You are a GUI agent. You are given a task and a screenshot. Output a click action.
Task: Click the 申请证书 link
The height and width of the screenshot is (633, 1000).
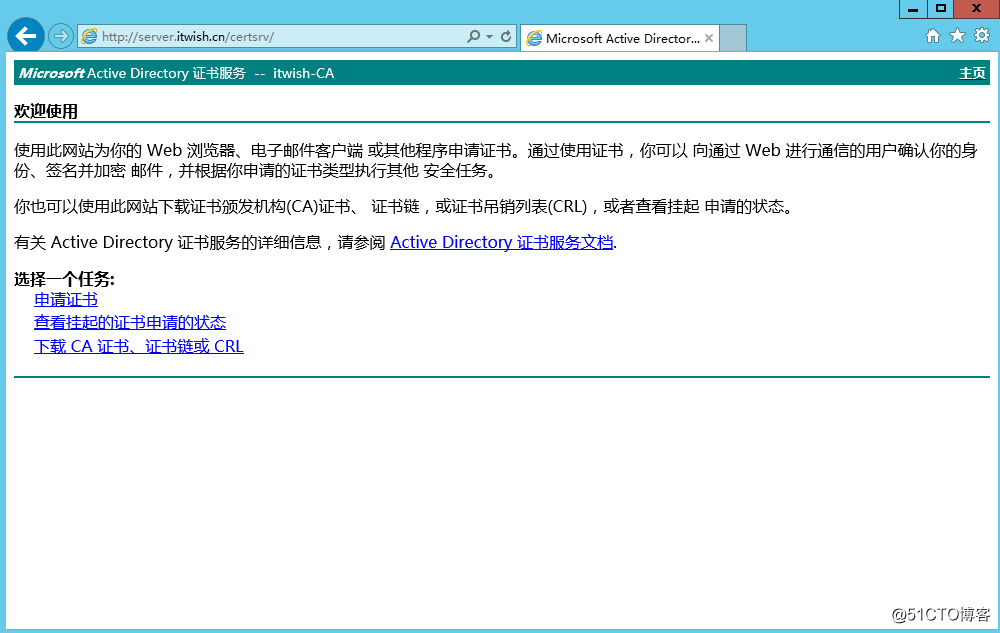tap(66, 300)
